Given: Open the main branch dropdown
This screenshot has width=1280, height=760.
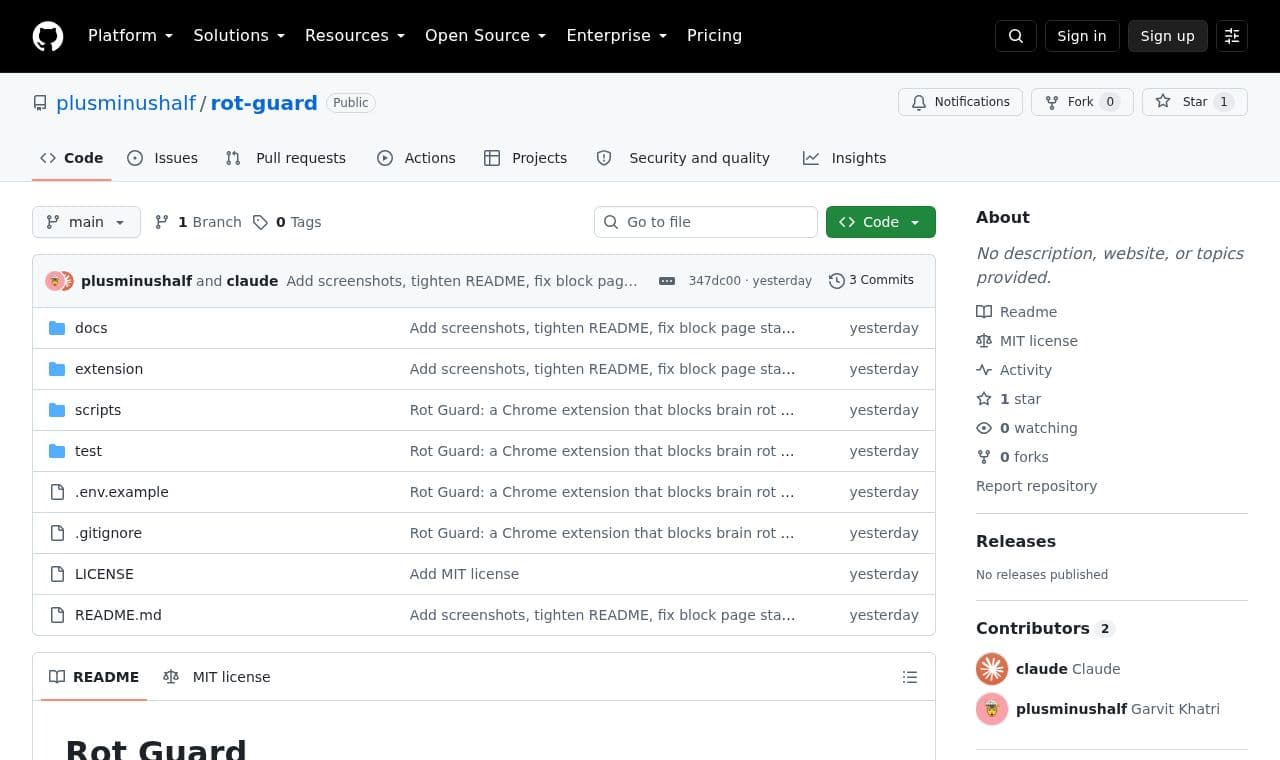Looking at the screenshot, I should (86, 222).
